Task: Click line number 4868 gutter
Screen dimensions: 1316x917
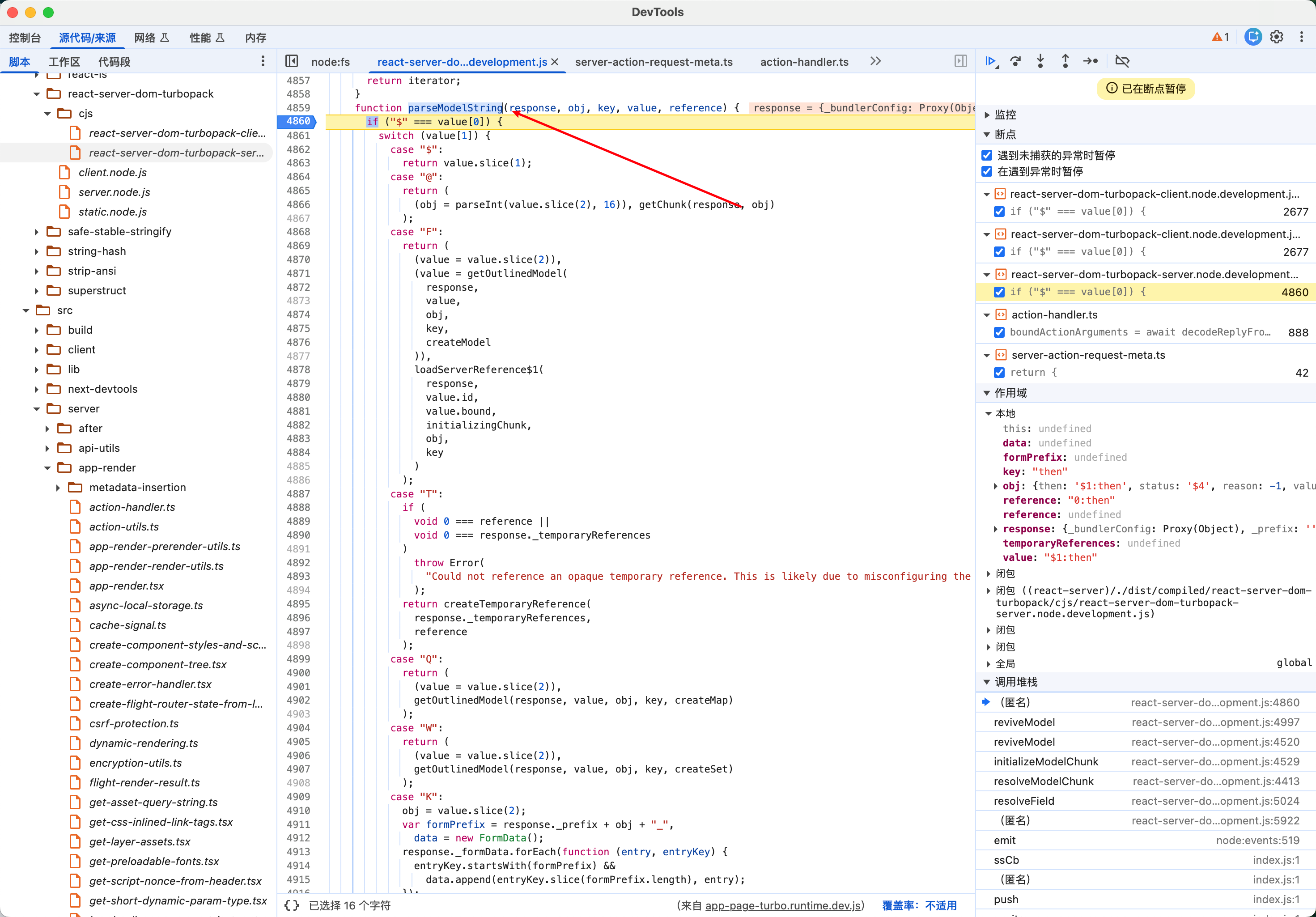Action: [299, 232]
